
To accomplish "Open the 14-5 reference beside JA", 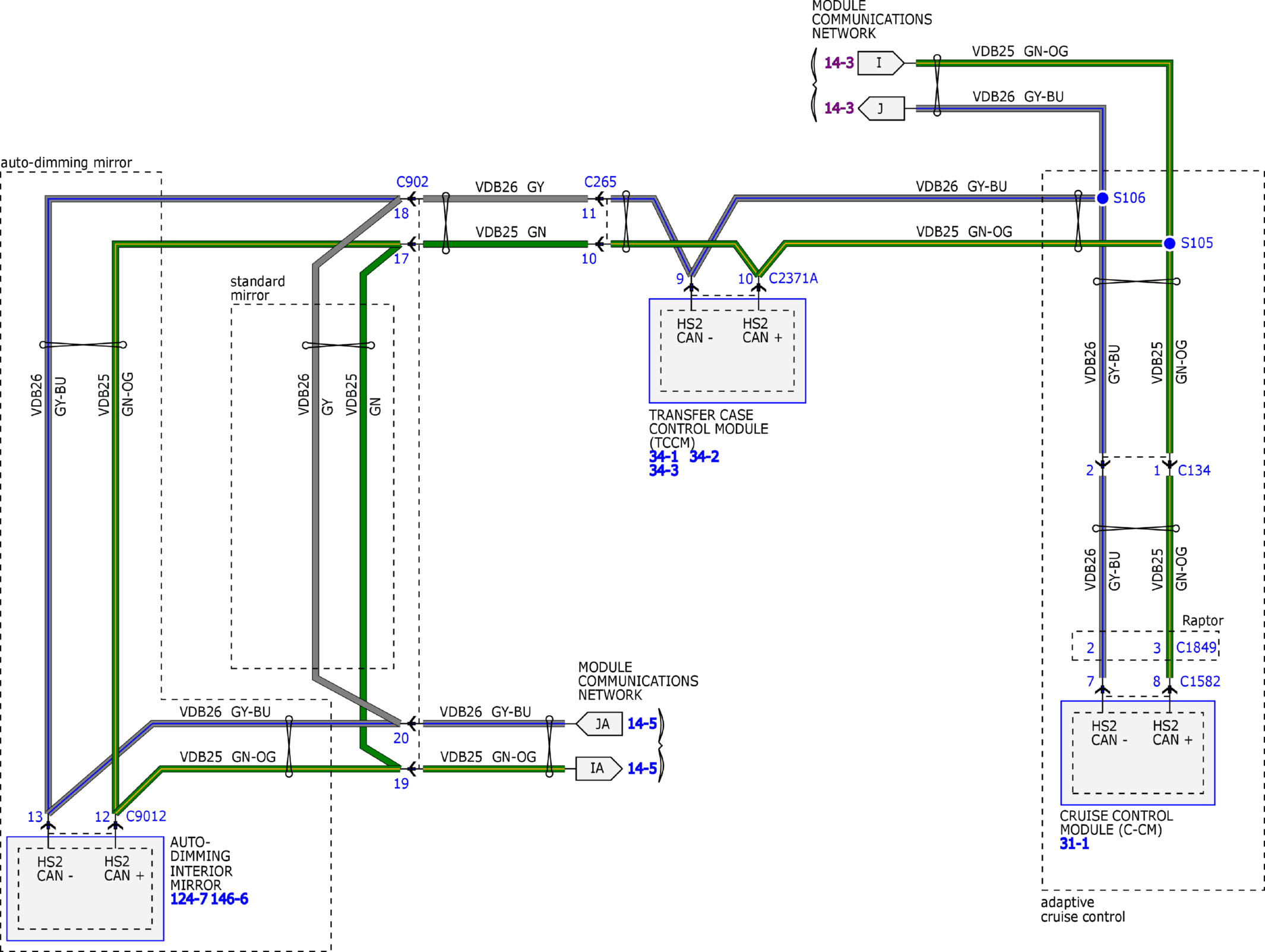I will coord(642,723).
